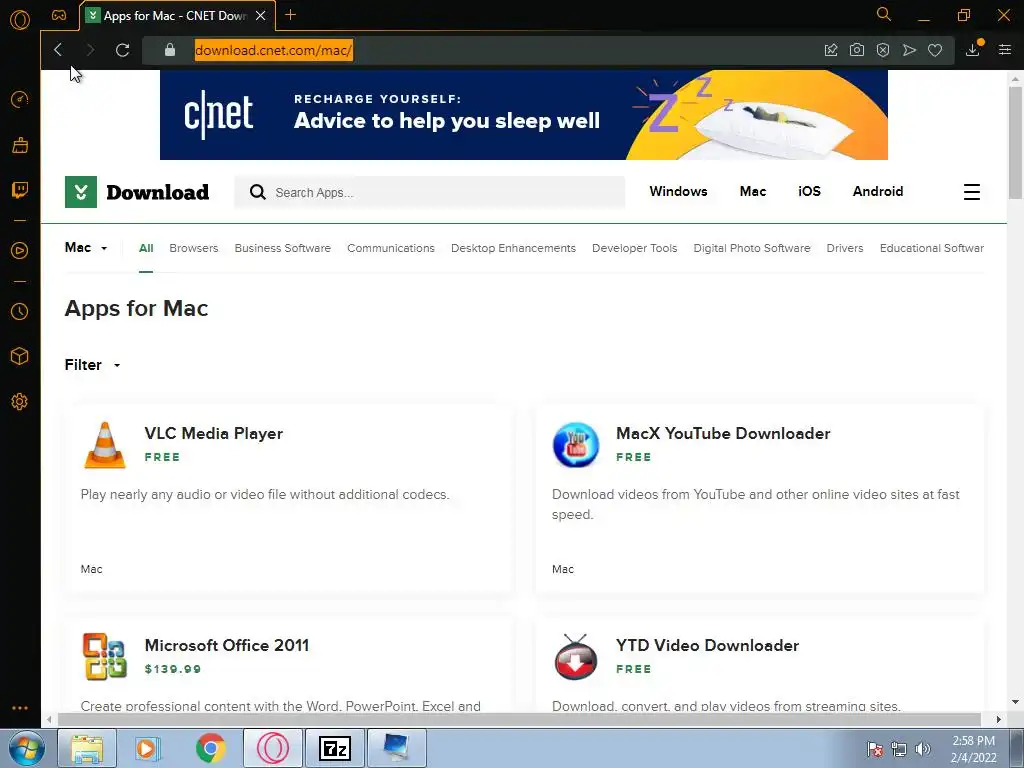Select the Developer Tools category
Screen dimensions: 1024x768
coord(634,248)
